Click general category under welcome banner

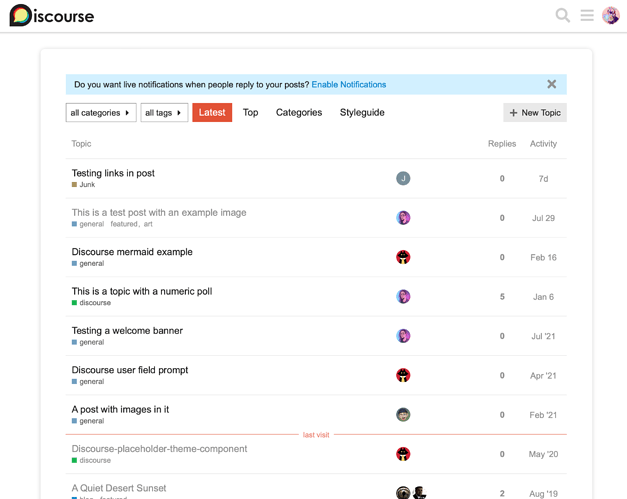[88, 342]
